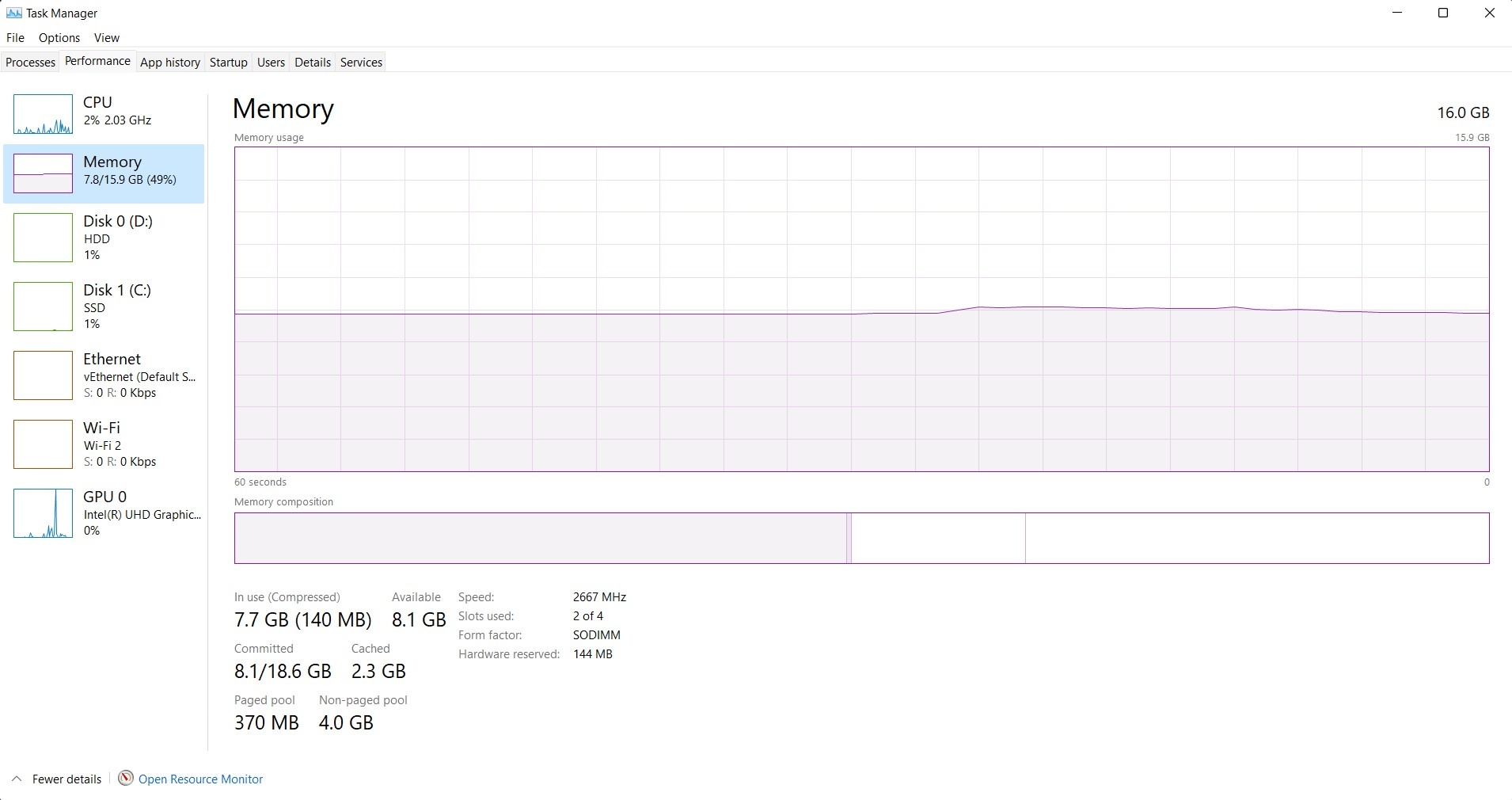Select the Ethernet graph thumbnail
The image size is (1512, 800).
tap(42, 375)
